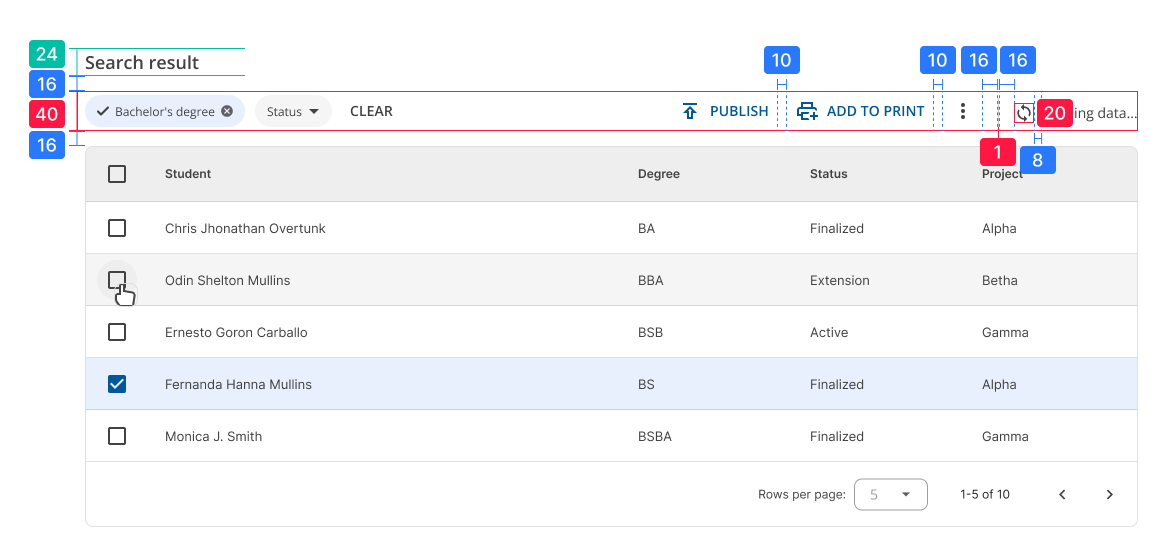Click the refresh sync icon

1024,112
